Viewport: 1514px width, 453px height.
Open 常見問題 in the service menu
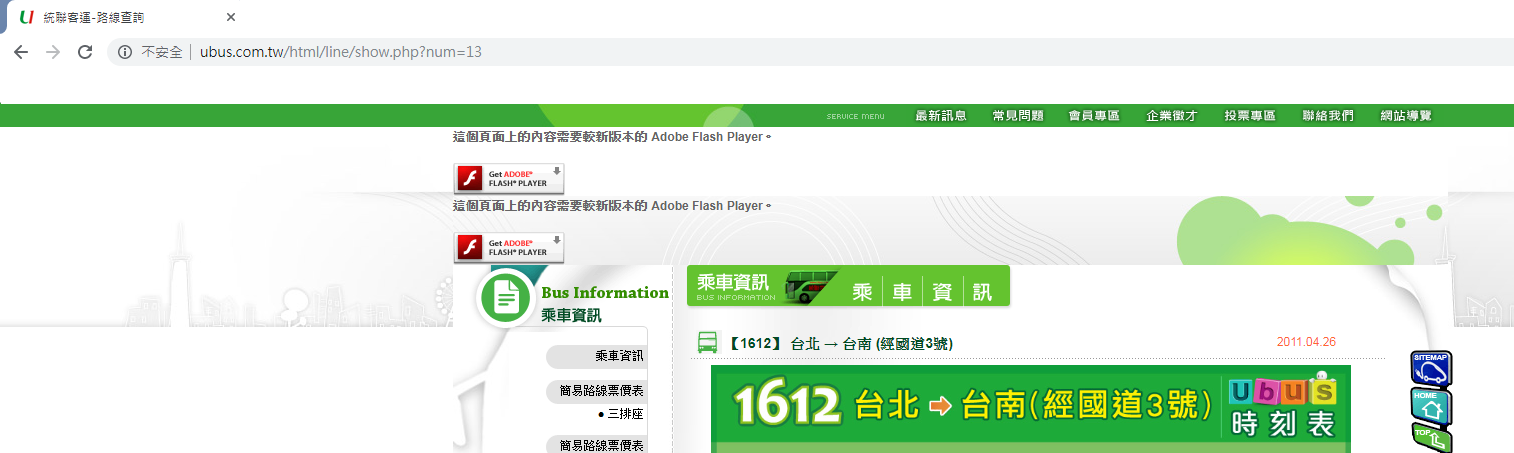(1018, 116)
